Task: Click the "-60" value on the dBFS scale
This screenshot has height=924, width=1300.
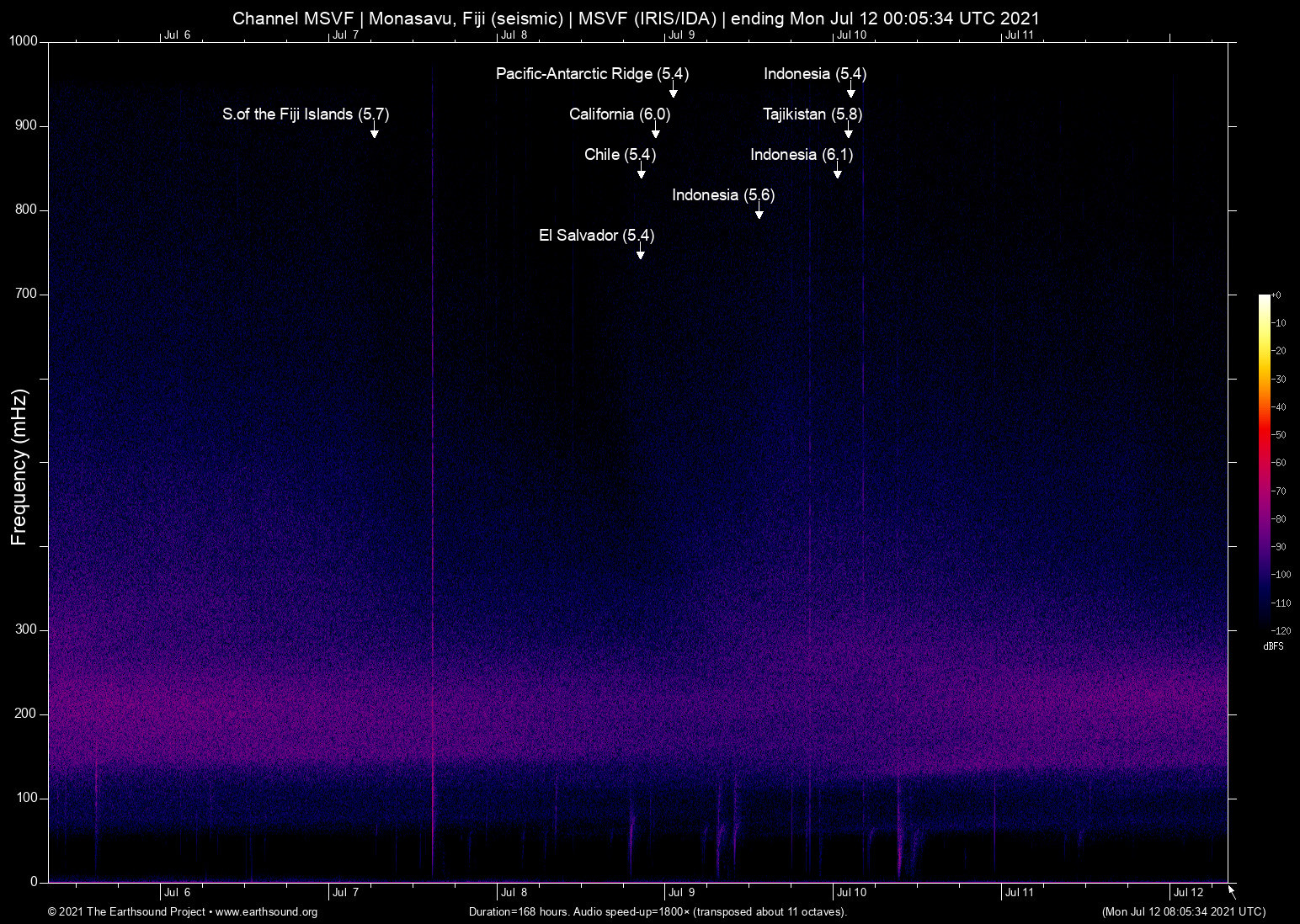Action: tap(1279, 463)
